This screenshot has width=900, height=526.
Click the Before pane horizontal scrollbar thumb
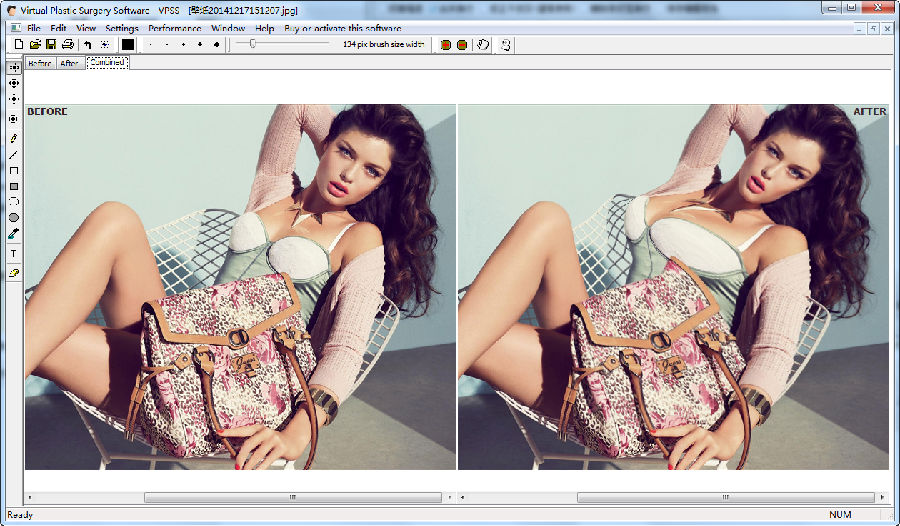(293, 497)
